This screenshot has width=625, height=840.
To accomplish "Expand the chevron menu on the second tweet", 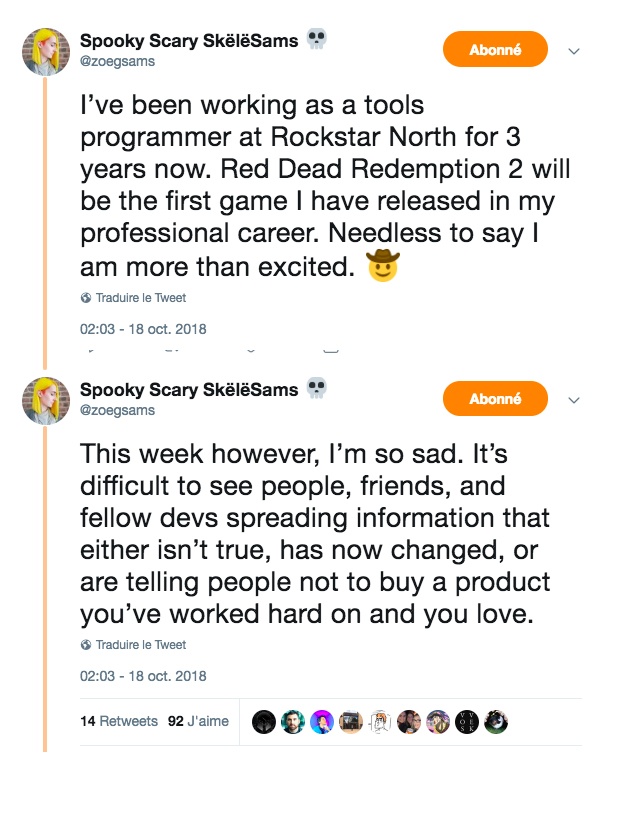I will click(x=574, y=400).
